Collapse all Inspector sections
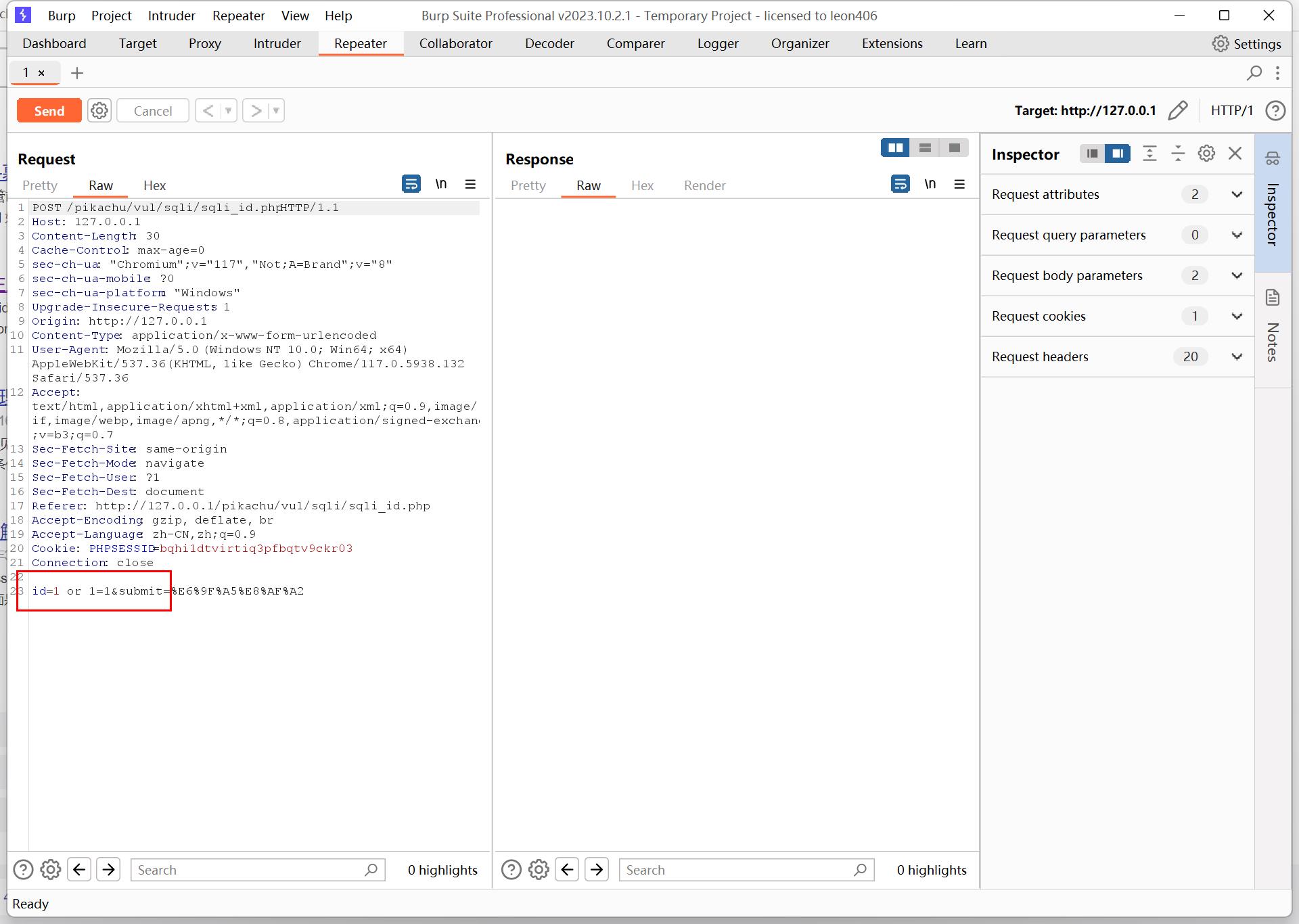 click(x=1178, y=154)
